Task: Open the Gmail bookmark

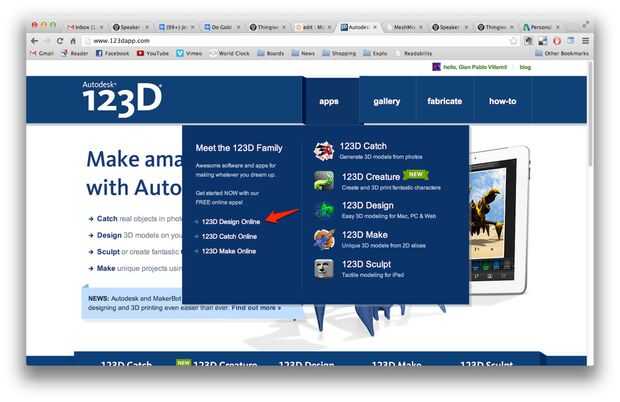Action: click(x=42, y=53)
